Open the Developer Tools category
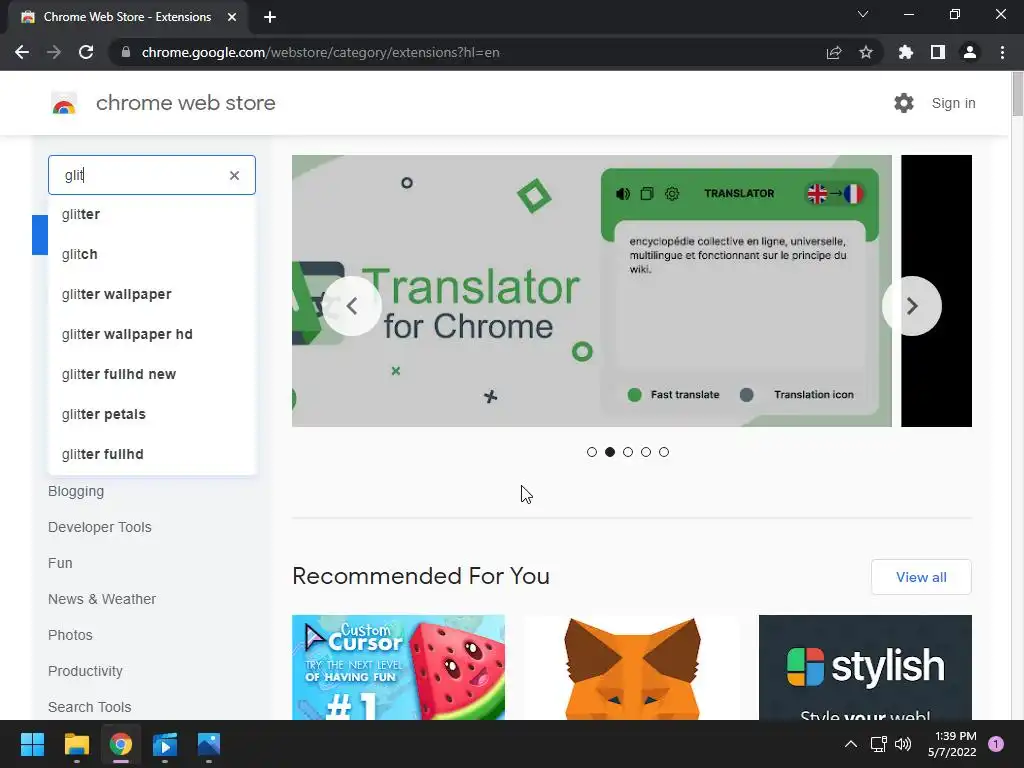The image size is (1024, 768). (99, 527)
